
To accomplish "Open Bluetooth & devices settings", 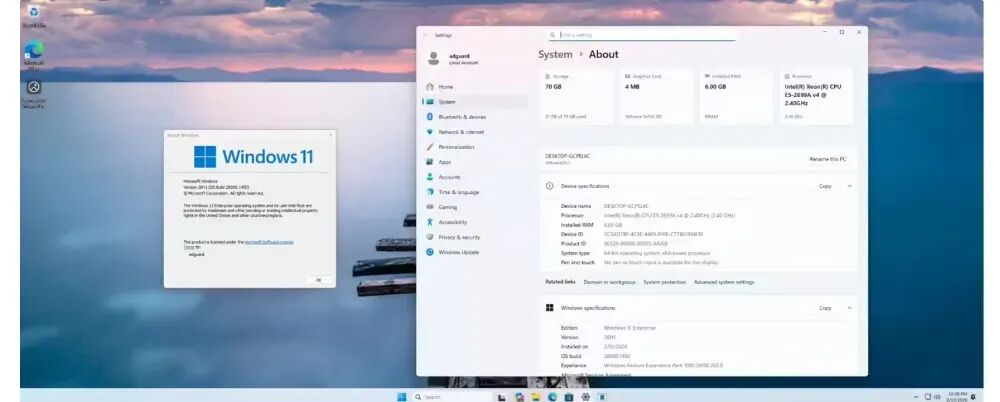I will tap(475, 117).
